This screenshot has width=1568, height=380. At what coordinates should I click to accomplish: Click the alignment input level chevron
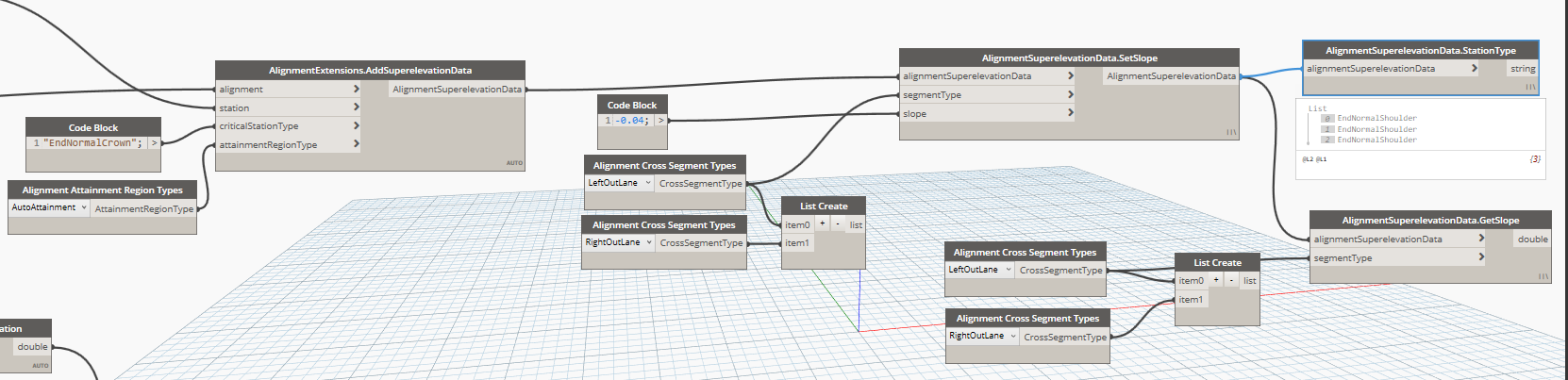point(356,89)
